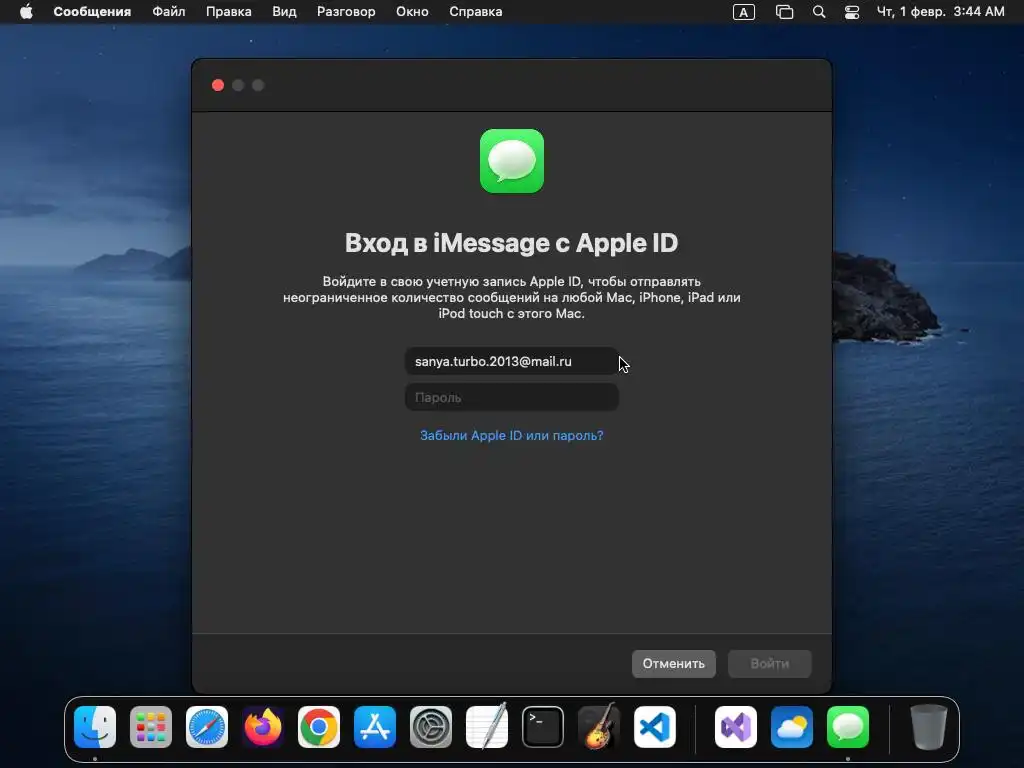This screenshot has height=768, width=1024.
Task: Open the Справка menu
Action: tap(475, 12)
